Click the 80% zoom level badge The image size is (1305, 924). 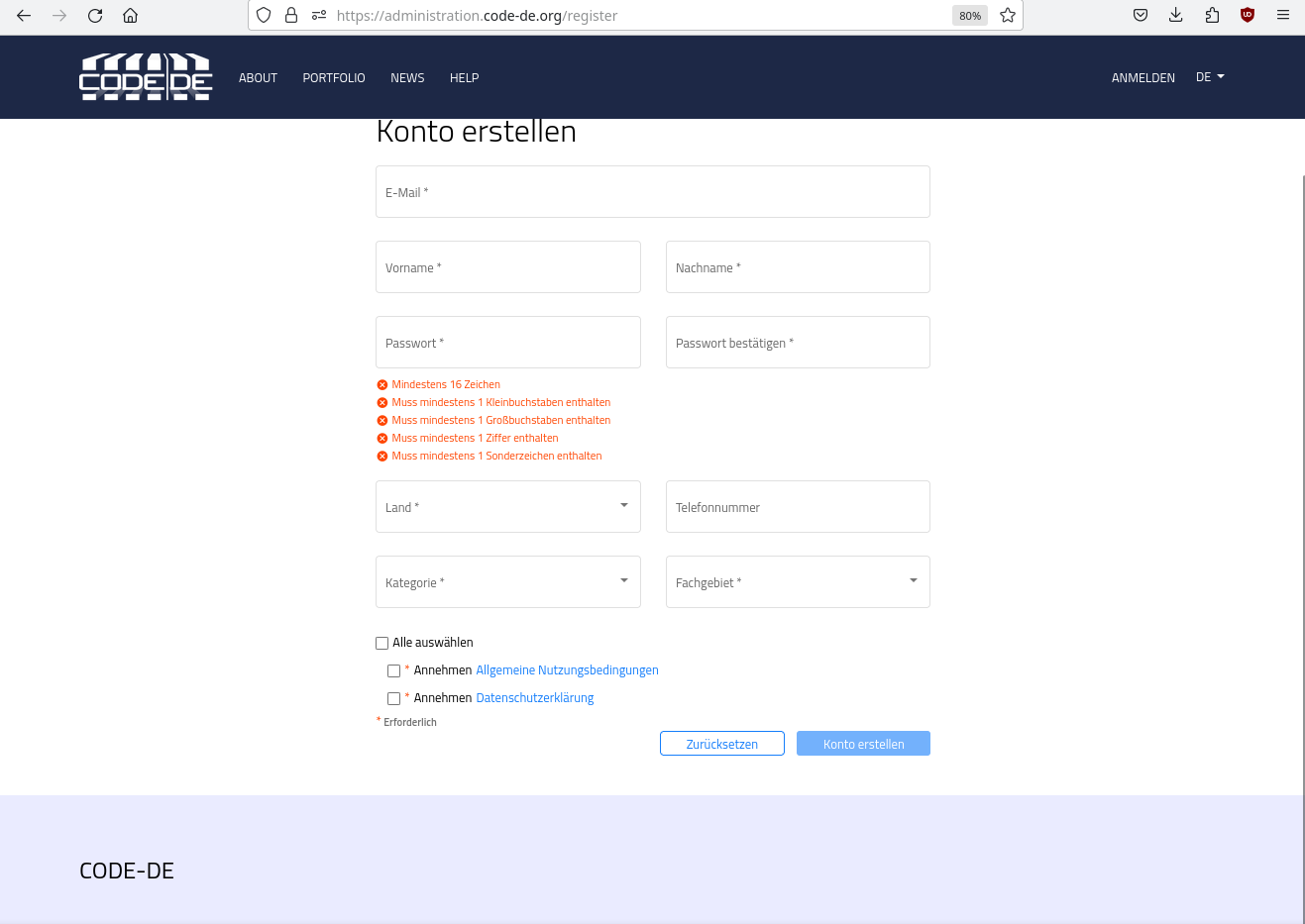point(970,16)
